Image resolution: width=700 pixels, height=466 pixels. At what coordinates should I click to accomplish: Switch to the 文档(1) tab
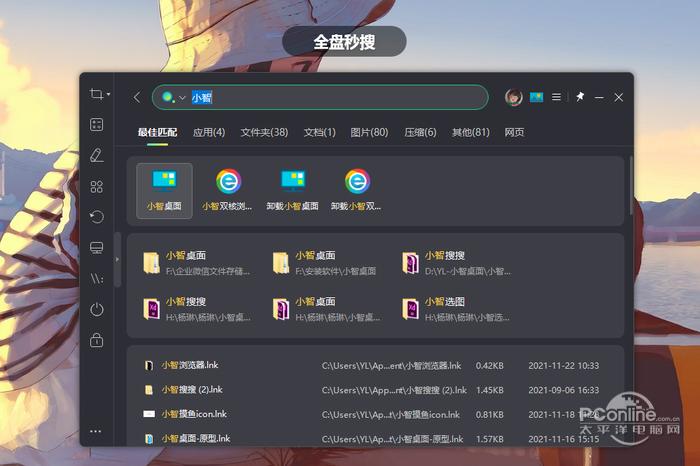coord(320,132)
